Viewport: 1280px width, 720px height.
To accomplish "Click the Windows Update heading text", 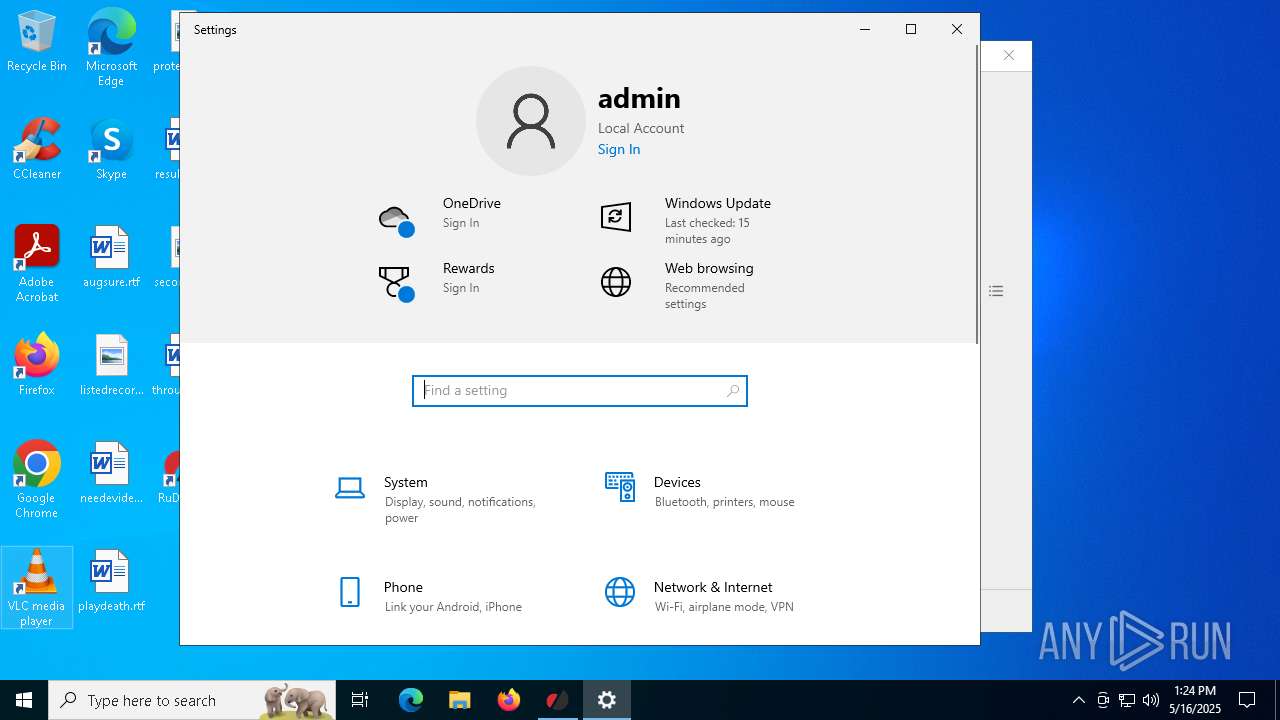I will [x=718, y=203].
